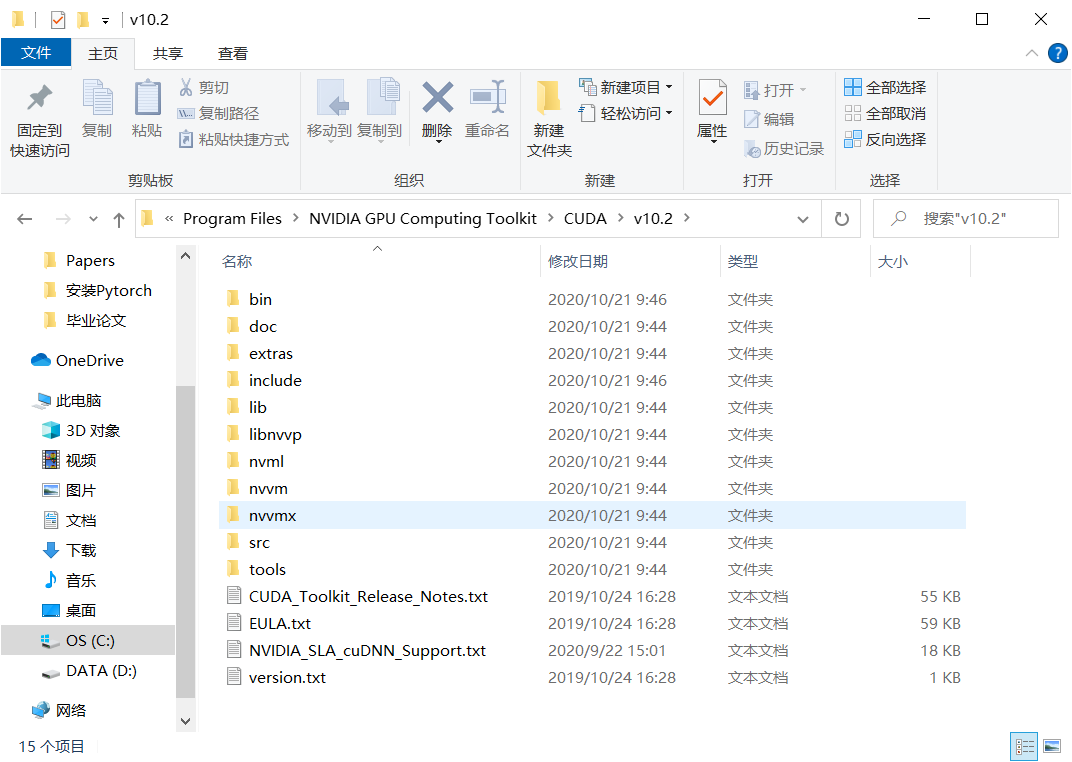The width and height of the screenshot is (1072, 762).
Task: Click the Cut scissors command
Action: [204, 87]
